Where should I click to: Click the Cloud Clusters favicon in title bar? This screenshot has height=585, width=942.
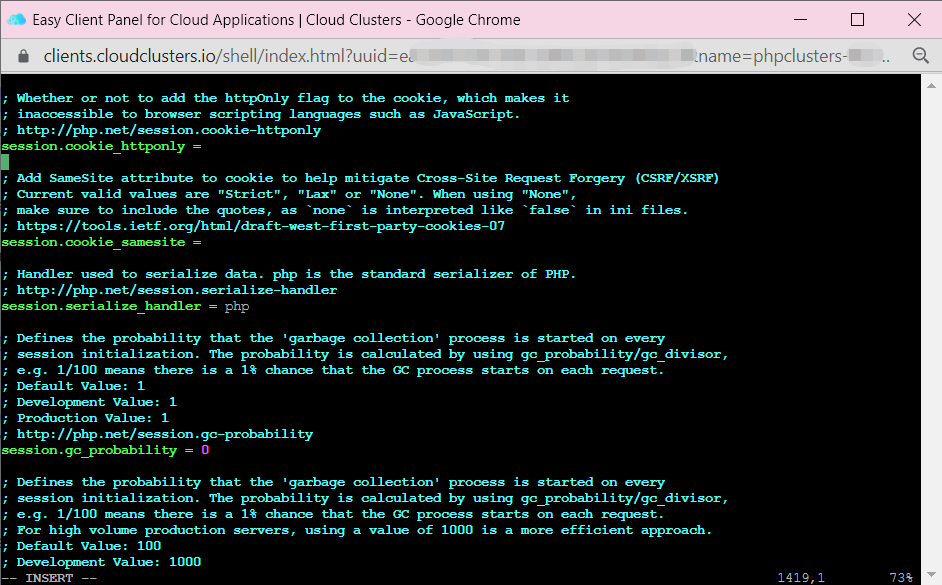16,19
